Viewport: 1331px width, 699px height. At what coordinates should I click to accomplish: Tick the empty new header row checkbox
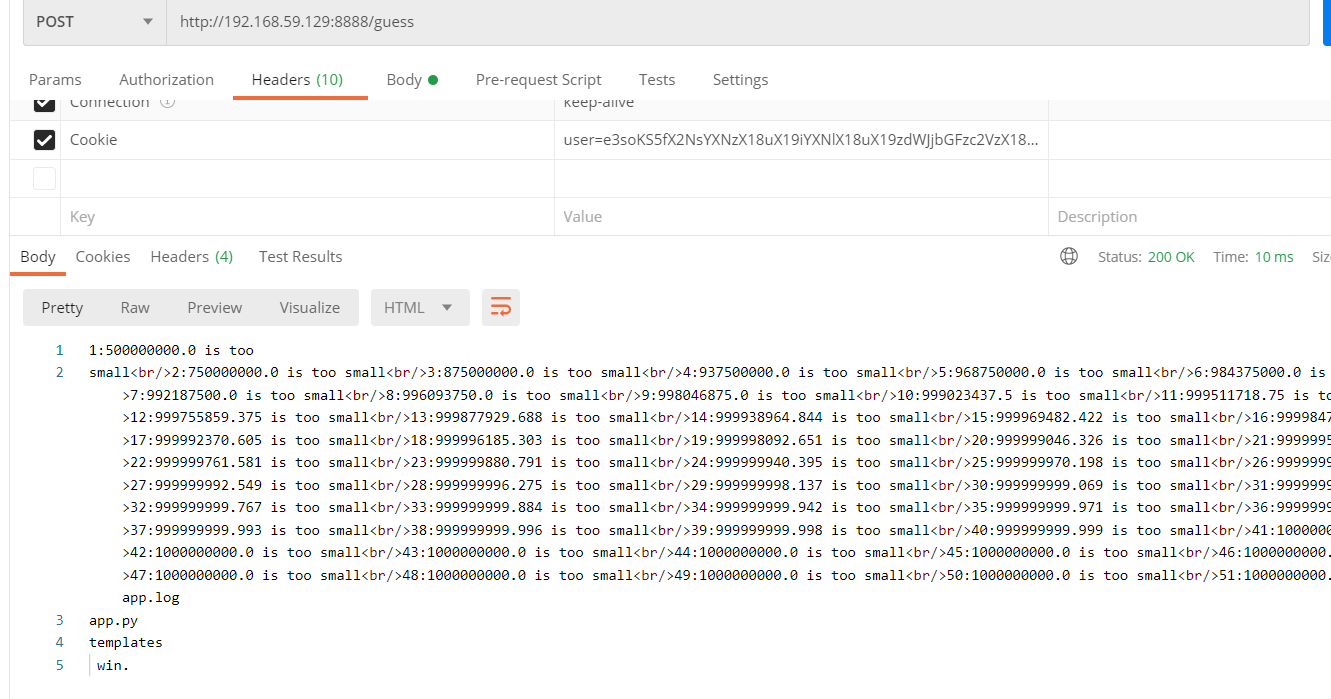tap(44, 178)
